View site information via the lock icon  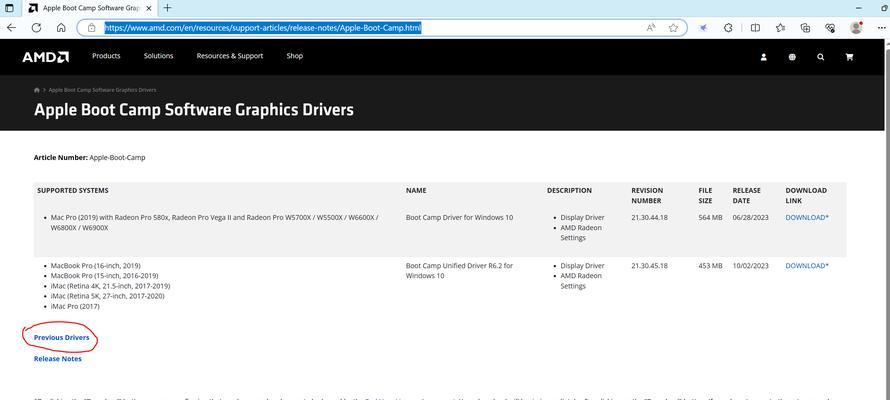91,28
